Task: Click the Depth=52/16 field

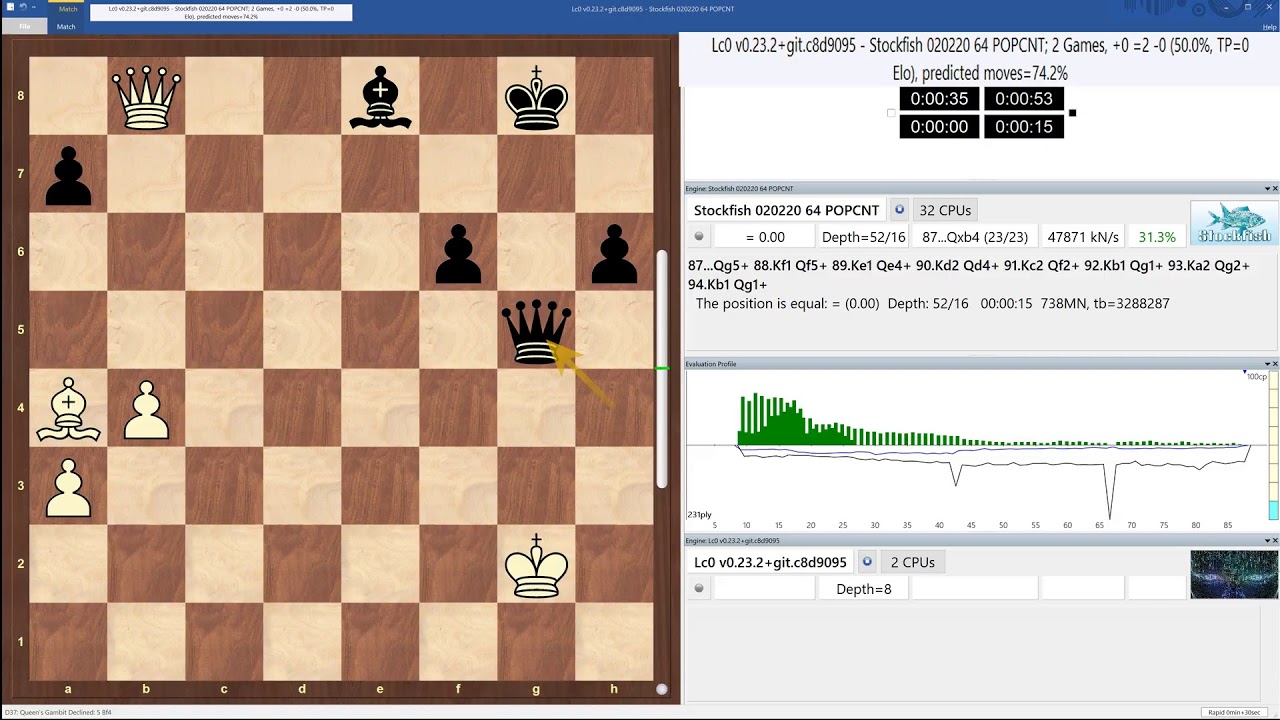Action: pyautogui.click(x=863, y=237)
